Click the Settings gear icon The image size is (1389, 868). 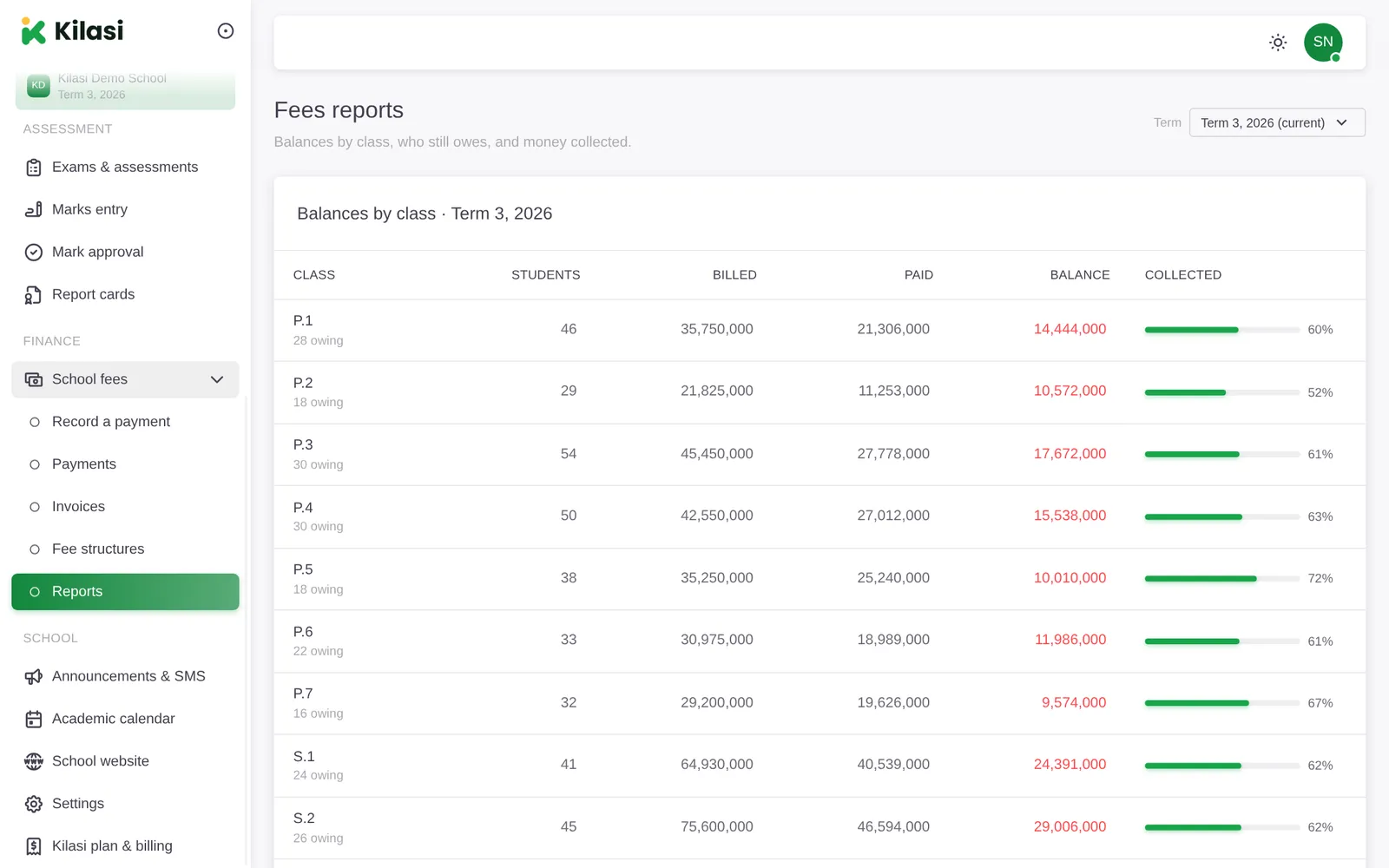tap(34, 805)
